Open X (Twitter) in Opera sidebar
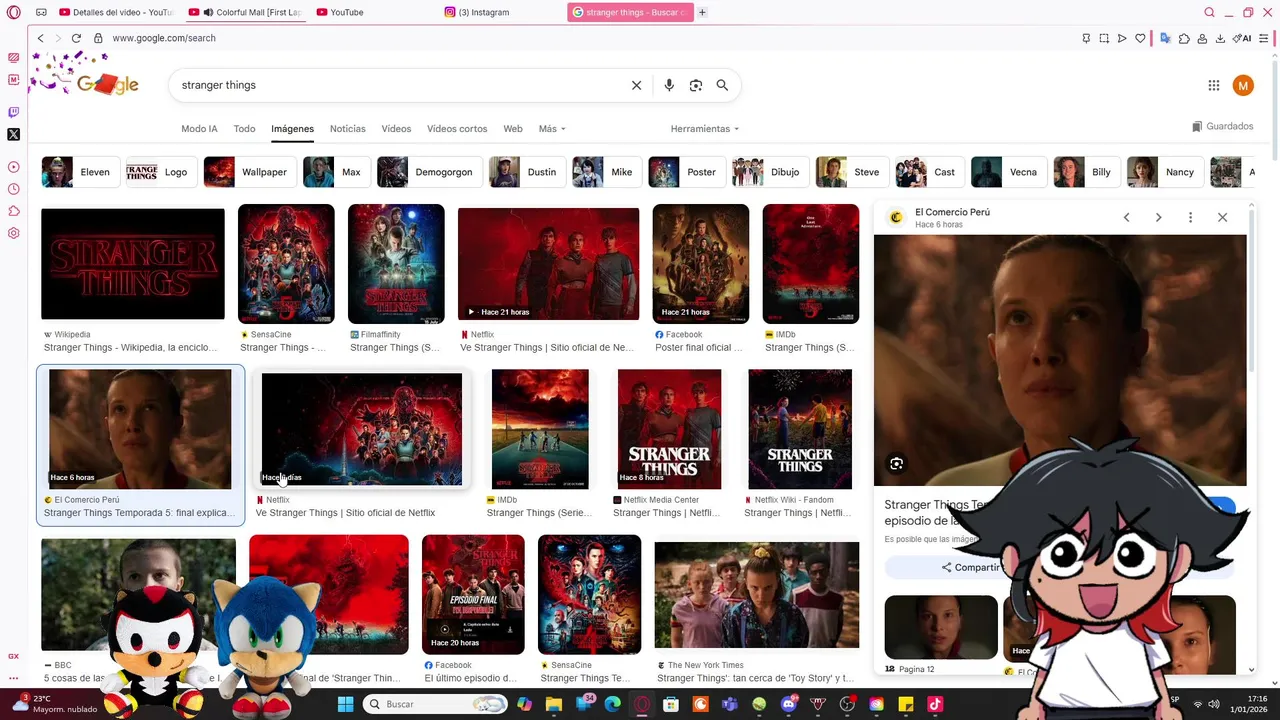The width and height of the screenshot is (1280, 720). click(13, 134)
